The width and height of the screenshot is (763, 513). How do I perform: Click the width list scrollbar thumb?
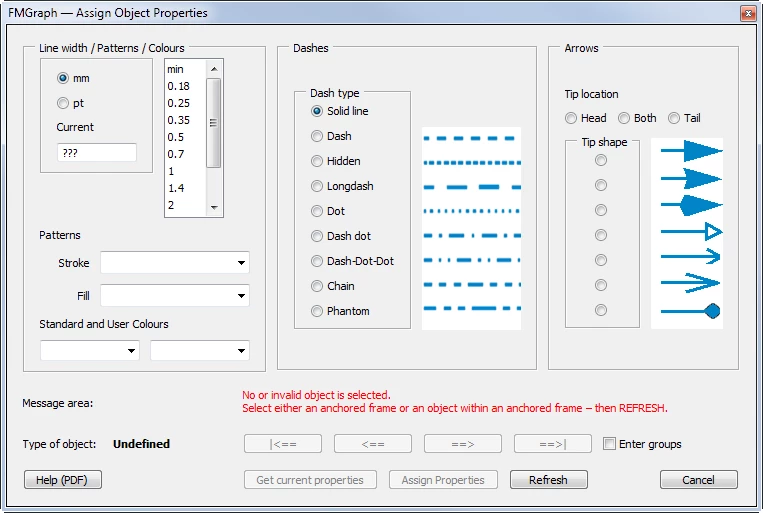214,123
